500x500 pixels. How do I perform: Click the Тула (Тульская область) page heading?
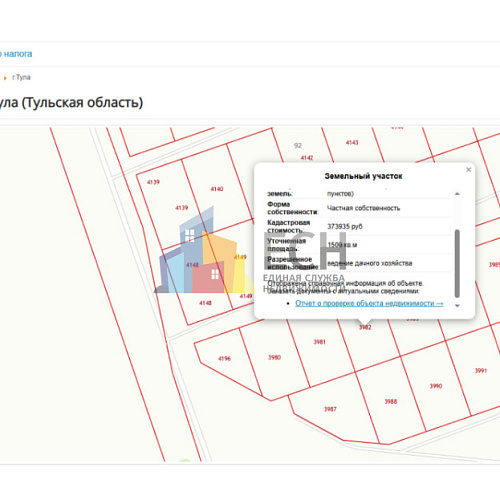tap(71, 103)
